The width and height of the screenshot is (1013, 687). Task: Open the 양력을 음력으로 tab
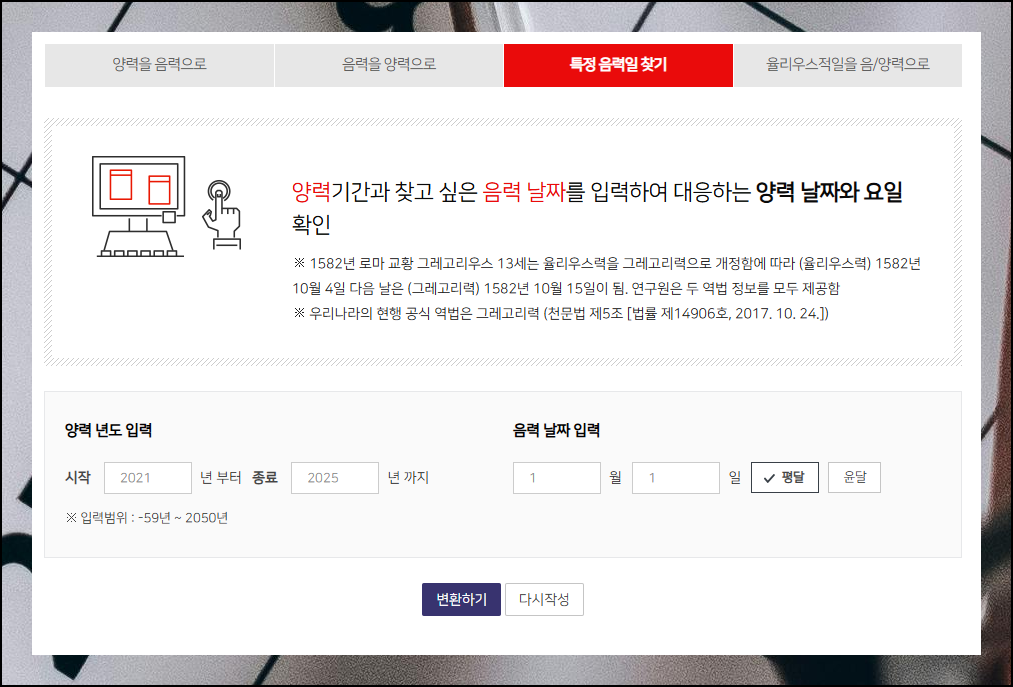[x=160, y=65]
